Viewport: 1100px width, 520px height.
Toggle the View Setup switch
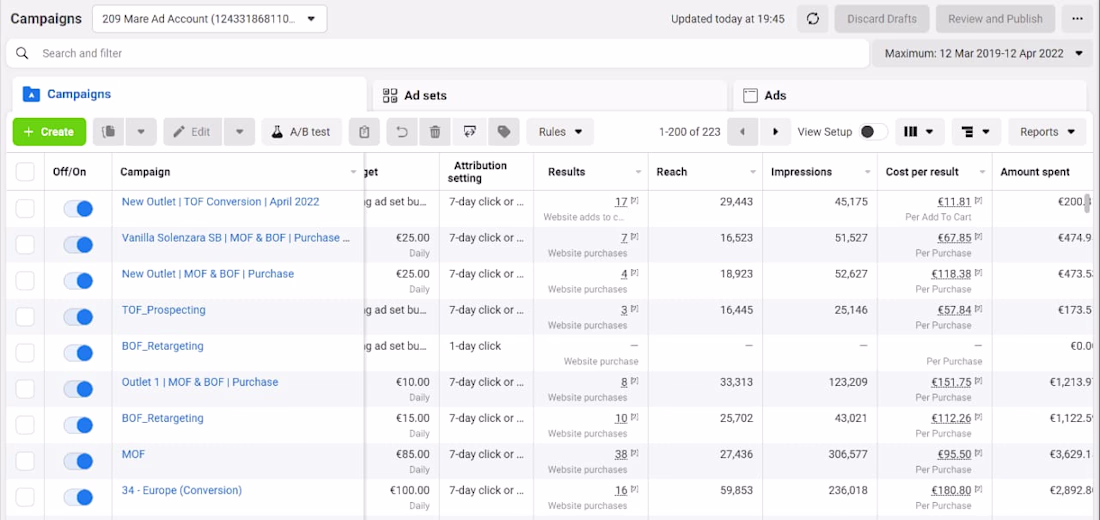[873, 132]
